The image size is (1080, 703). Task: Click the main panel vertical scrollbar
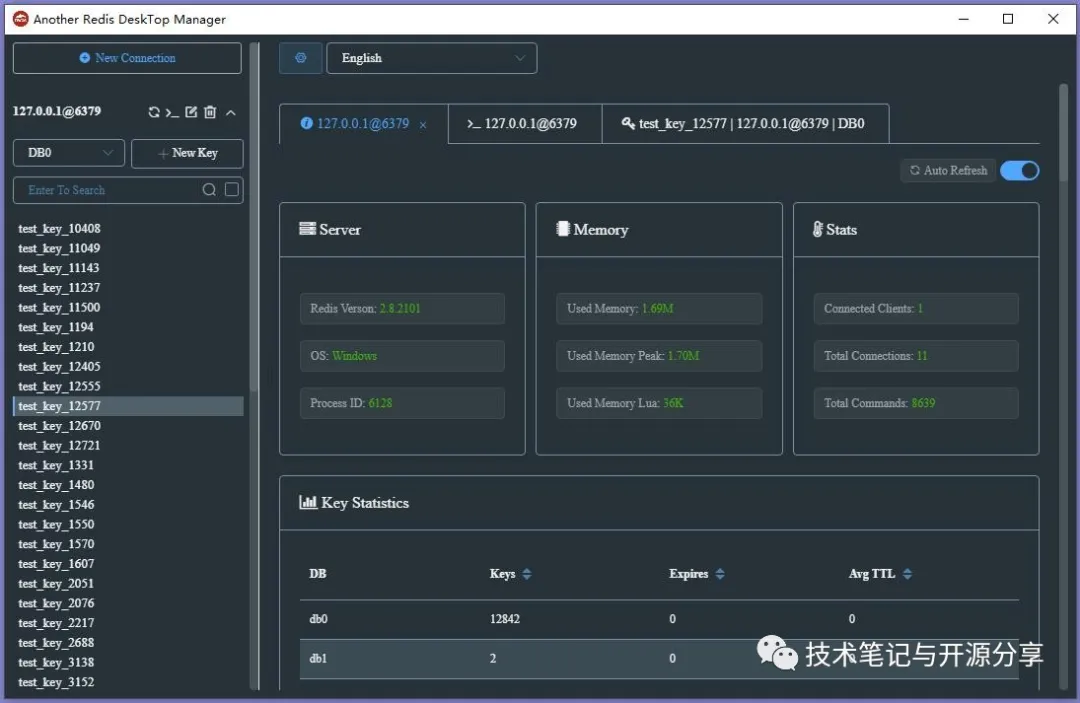point(1063,134)
